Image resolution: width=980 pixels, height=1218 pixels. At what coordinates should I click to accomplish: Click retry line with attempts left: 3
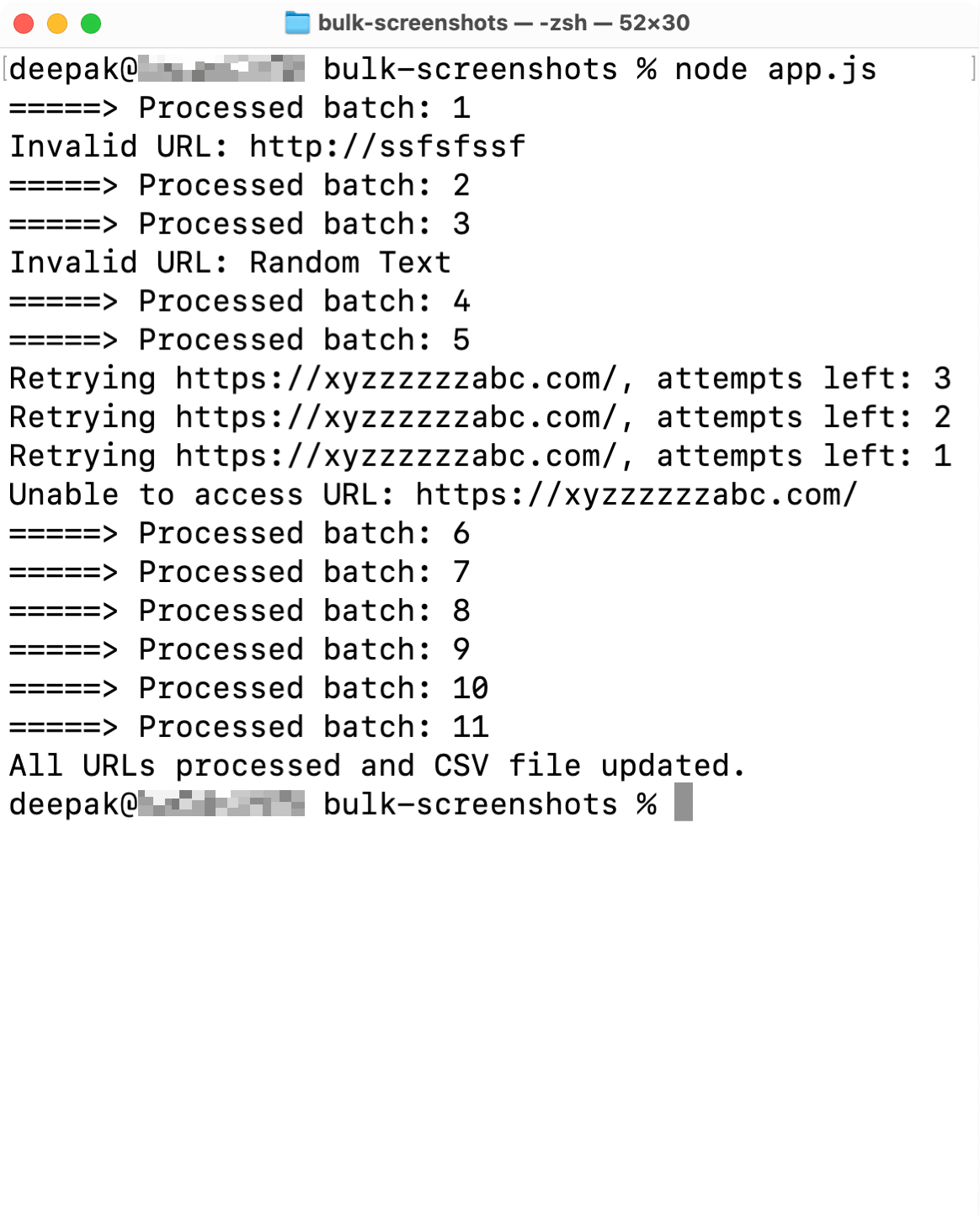pyautogui.click(x=480, y=379)
